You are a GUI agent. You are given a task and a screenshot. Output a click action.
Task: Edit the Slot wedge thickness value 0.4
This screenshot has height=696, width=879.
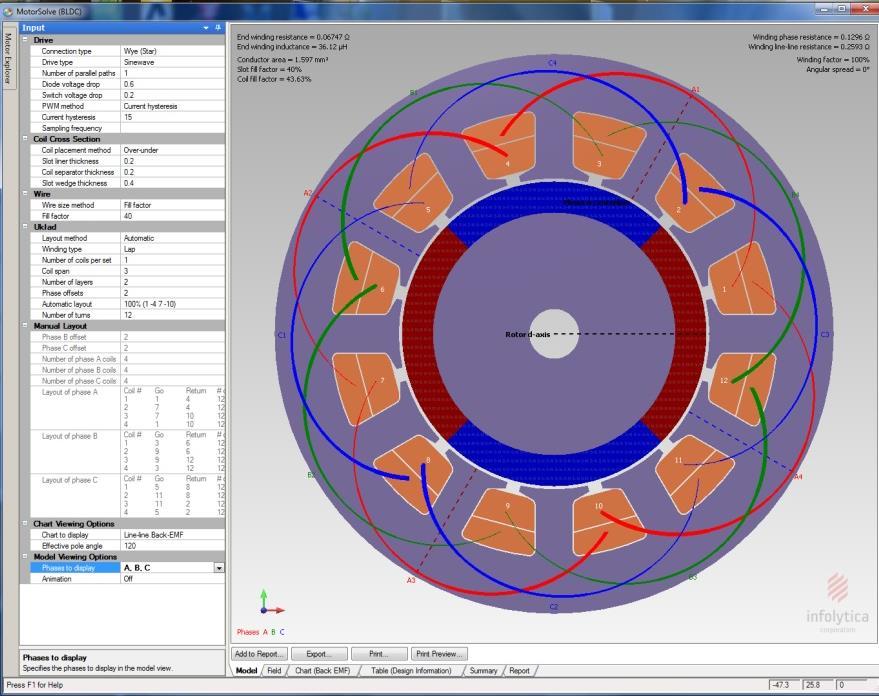click(x=172, y=183)
